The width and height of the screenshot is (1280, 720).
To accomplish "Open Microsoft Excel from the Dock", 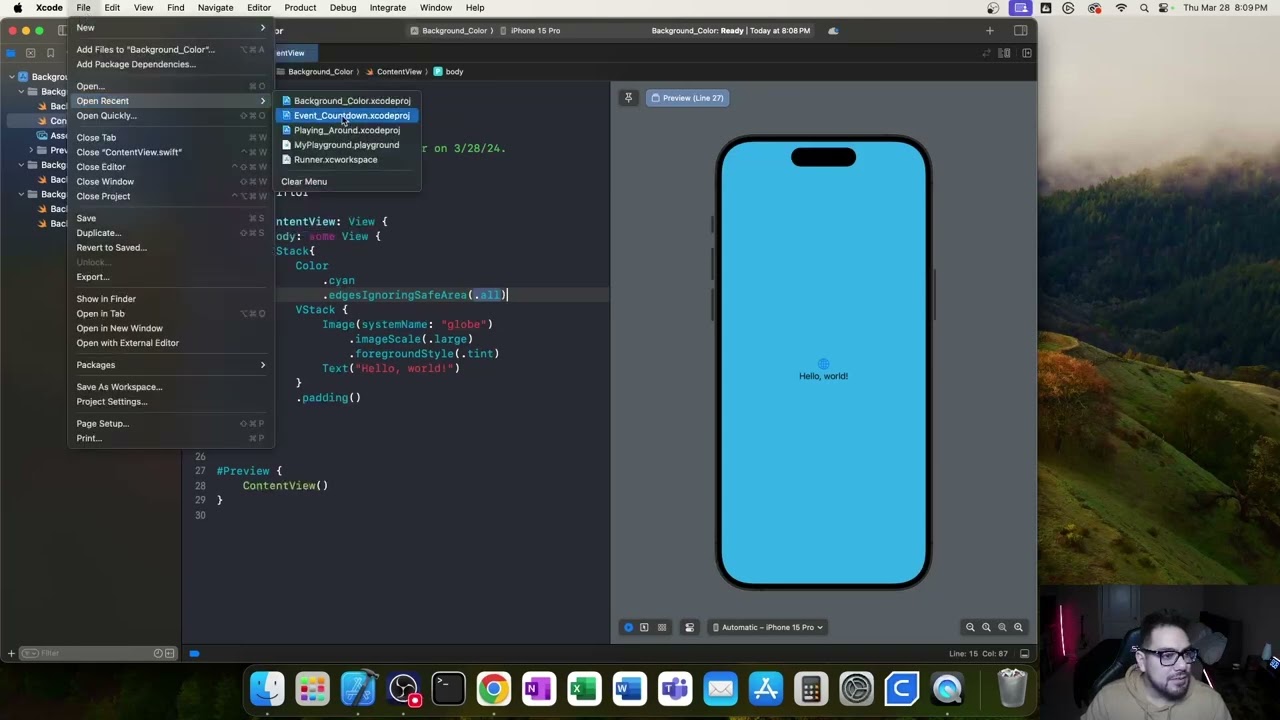I will pos(584,689).
